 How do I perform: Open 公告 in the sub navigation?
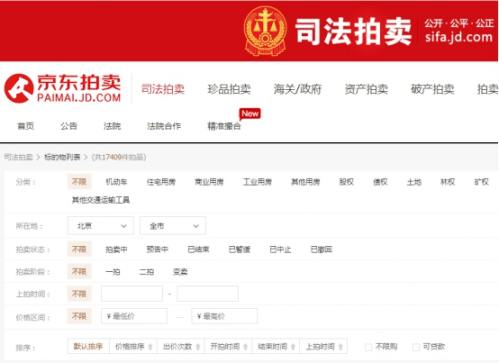click(69, 126)
